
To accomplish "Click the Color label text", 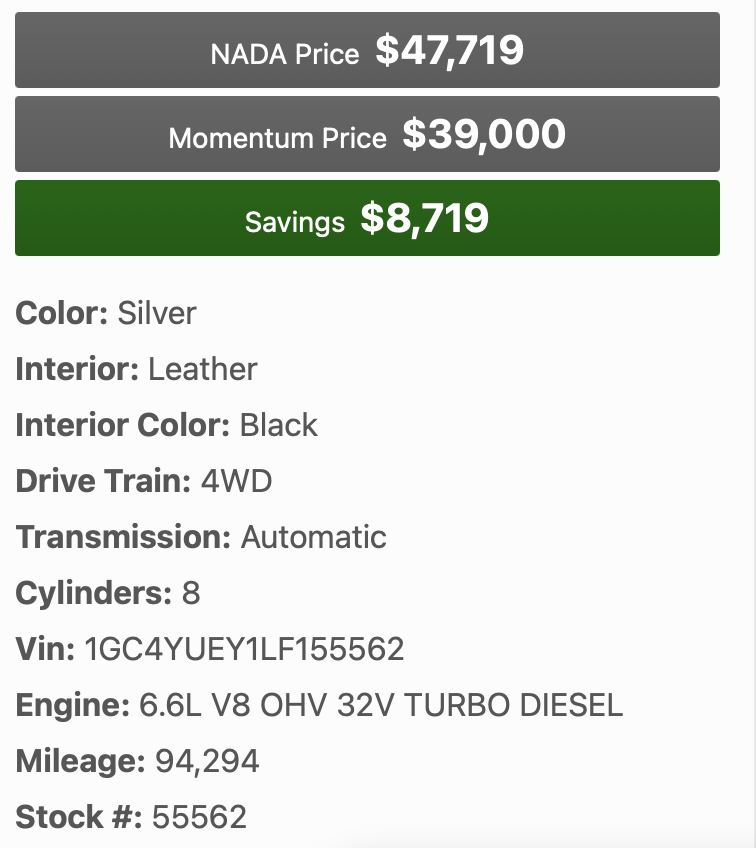I will 61,313.
